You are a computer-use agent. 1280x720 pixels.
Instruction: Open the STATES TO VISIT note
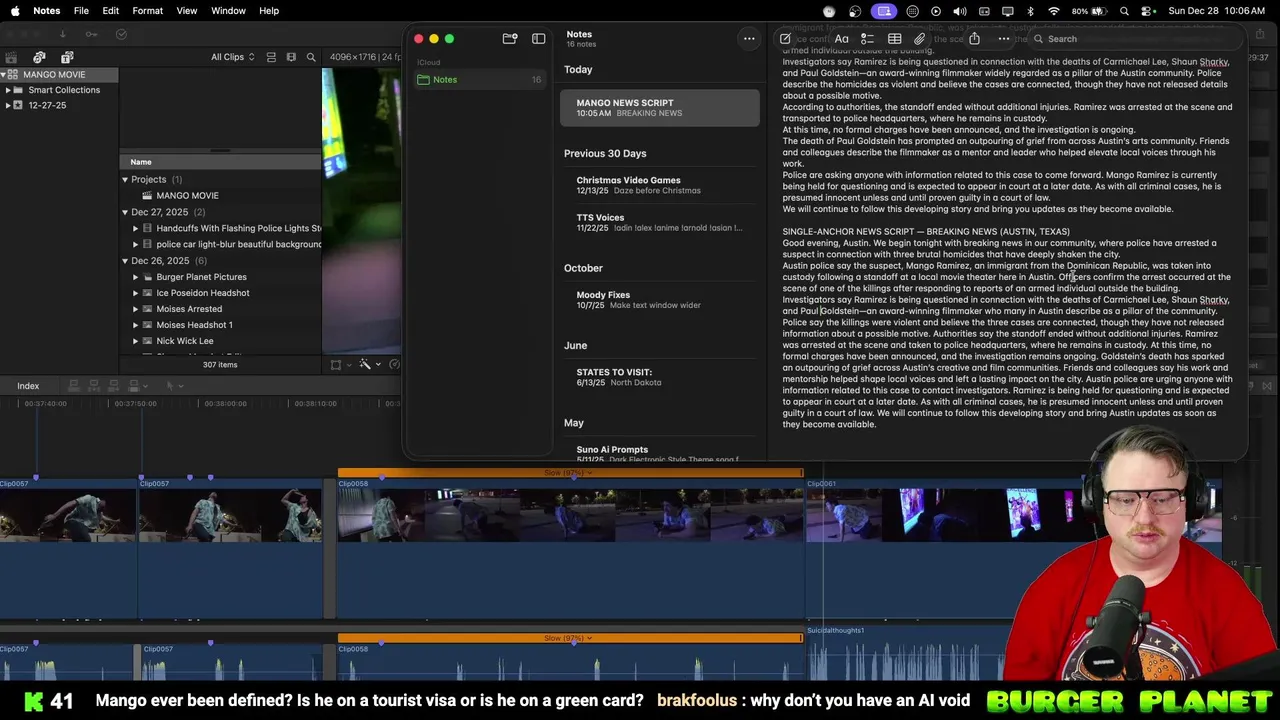[x=660, y=377]
